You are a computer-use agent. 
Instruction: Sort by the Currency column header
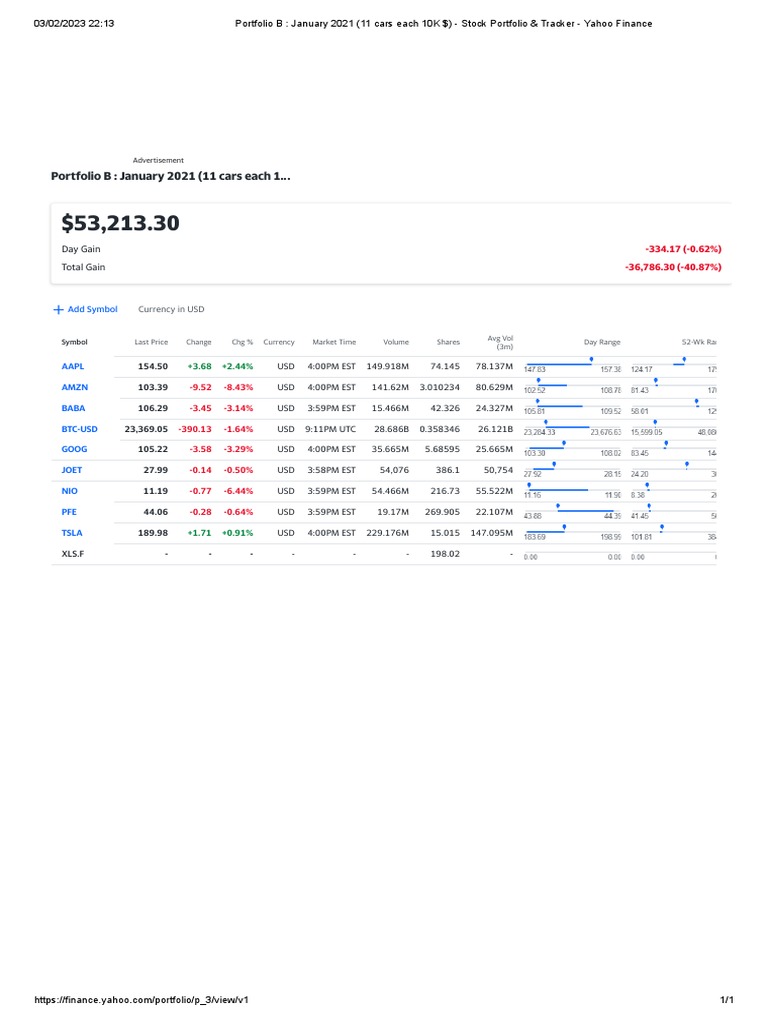[x=279, y=342]
